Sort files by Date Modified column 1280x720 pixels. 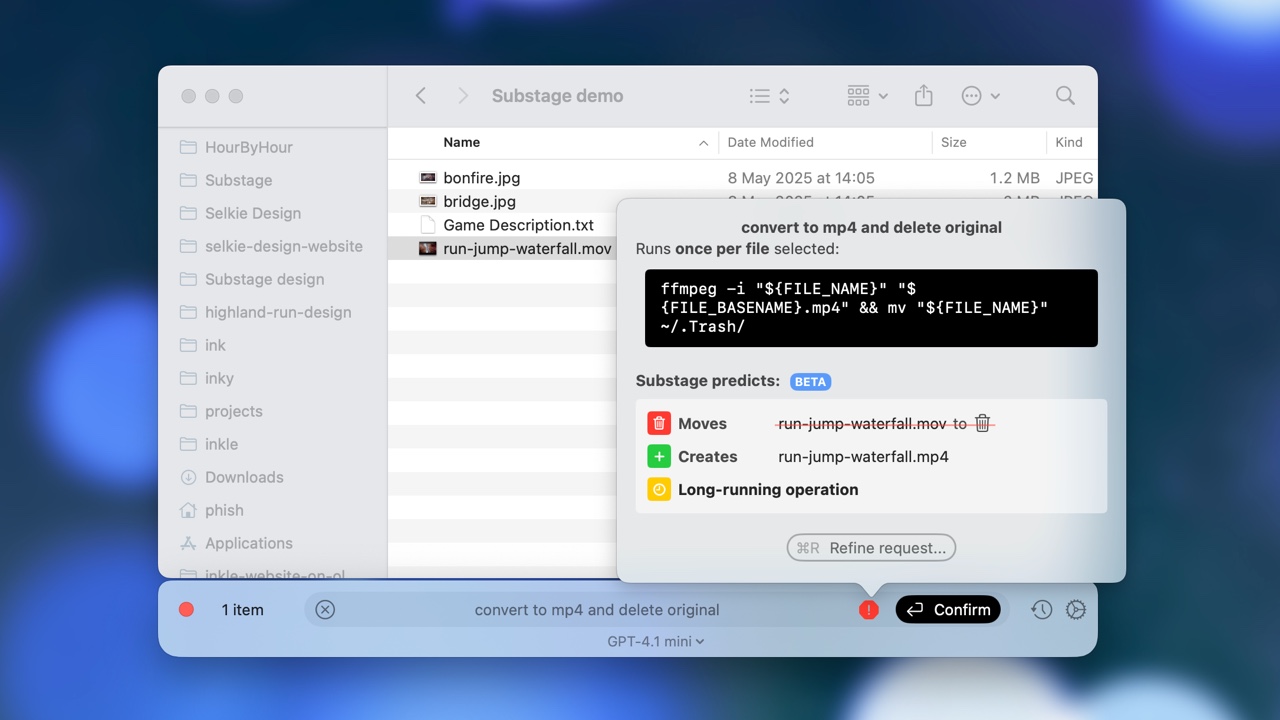(770, 143)
